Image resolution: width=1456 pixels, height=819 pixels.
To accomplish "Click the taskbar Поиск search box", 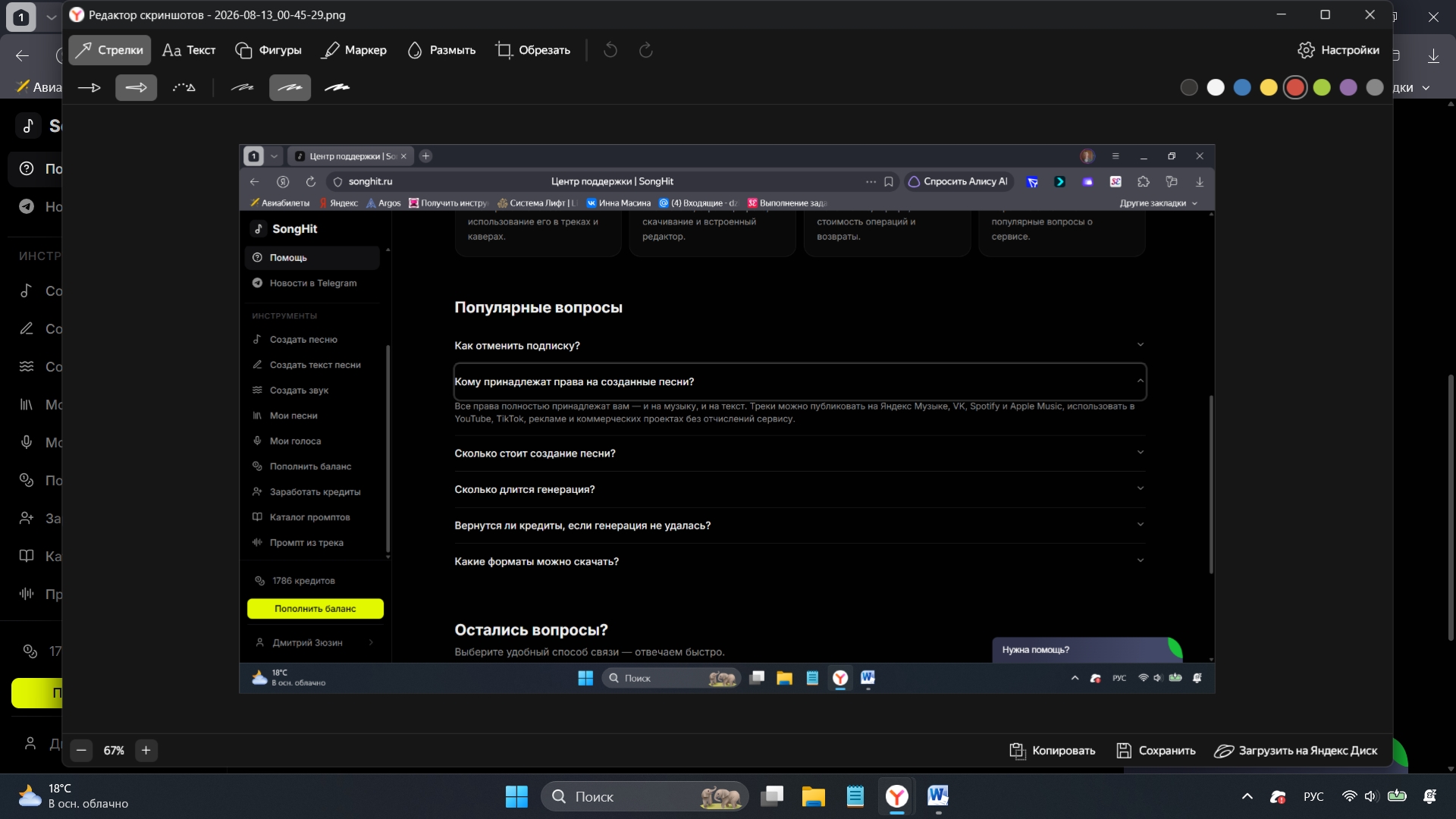I will [645, 796].
